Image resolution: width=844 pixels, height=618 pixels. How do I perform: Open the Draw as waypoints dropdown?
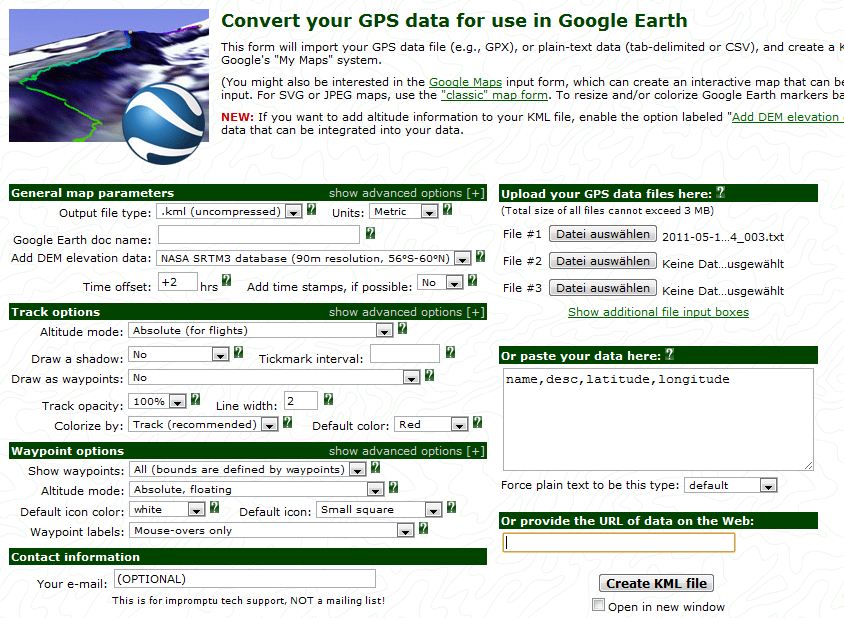pyautogui.click(x=274, y=378)
